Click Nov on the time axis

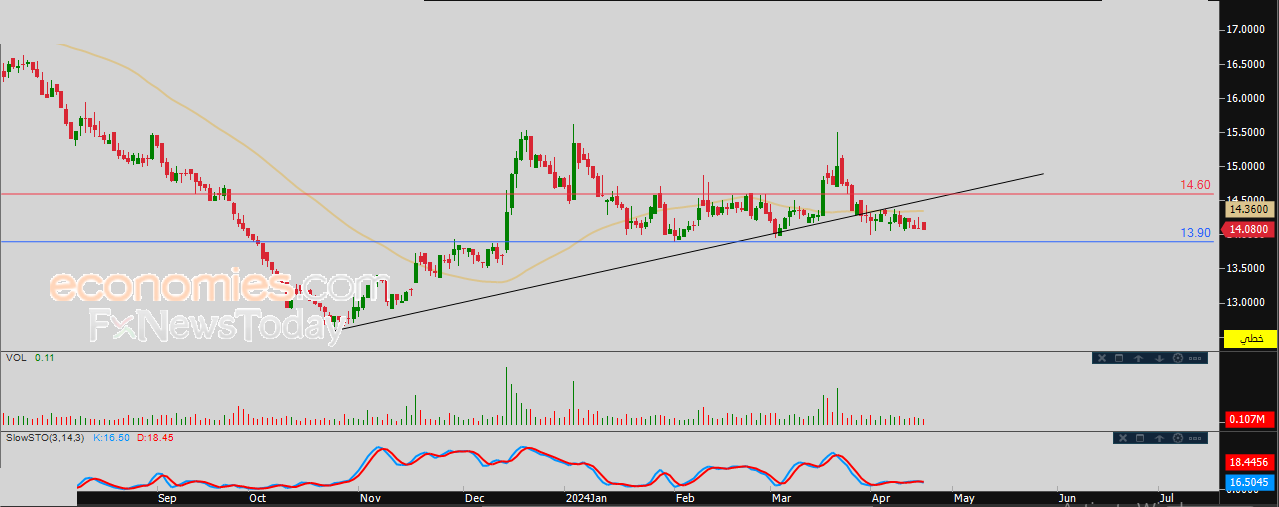370,497
